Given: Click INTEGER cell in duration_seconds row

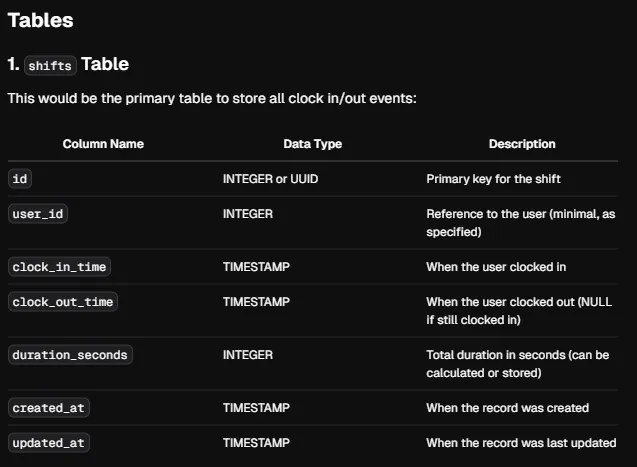Looking at the screenshot, I should 248,355.
